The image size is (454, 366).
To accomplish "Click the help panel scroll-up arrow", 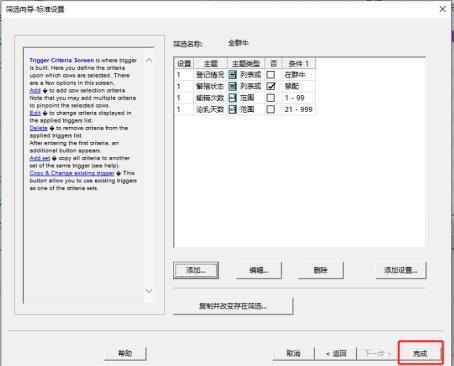I will (x=149, y=60).
